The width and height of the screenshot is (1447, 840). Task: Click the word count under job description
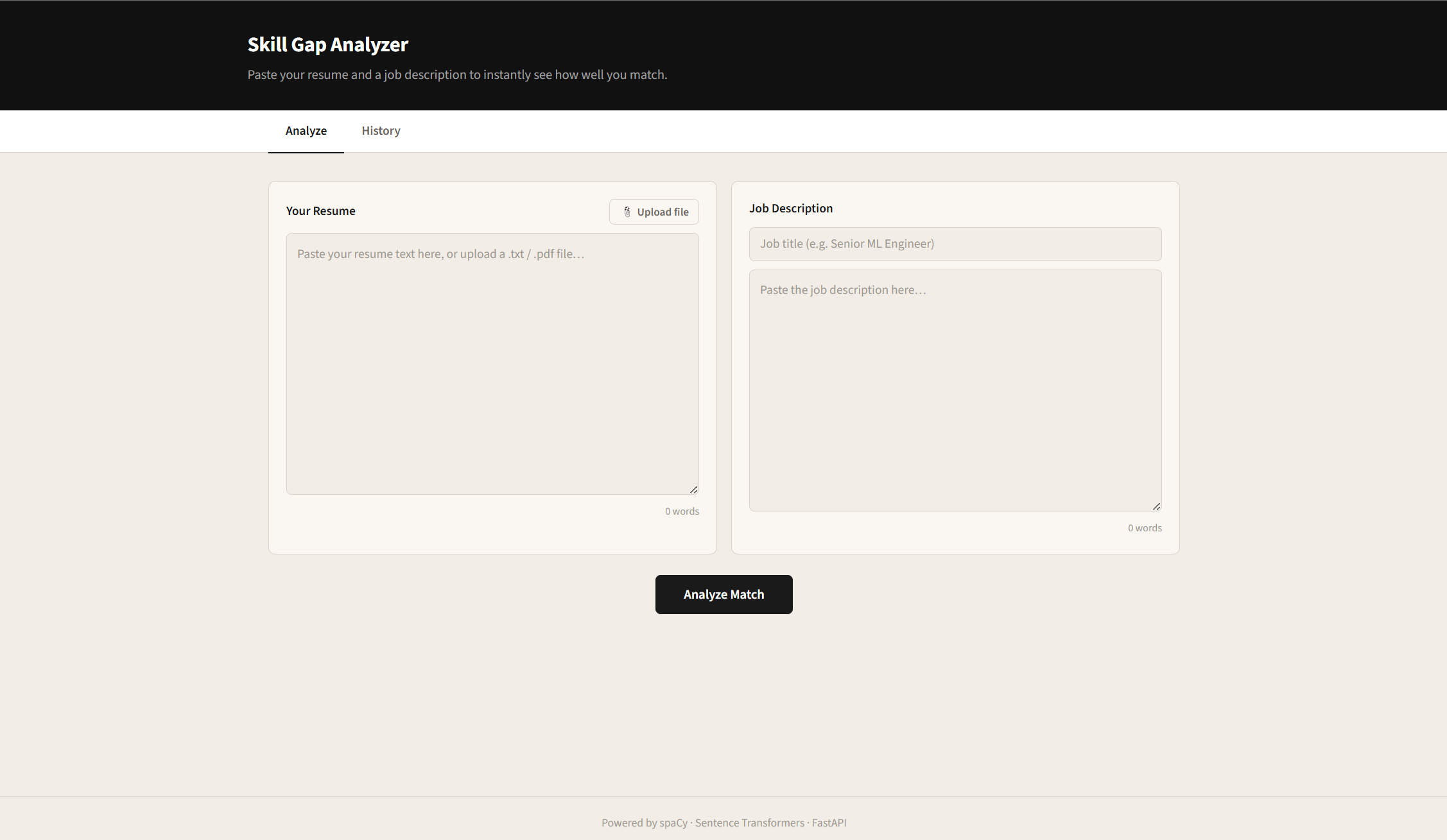pyautogui.click(x=1145, y=528)
